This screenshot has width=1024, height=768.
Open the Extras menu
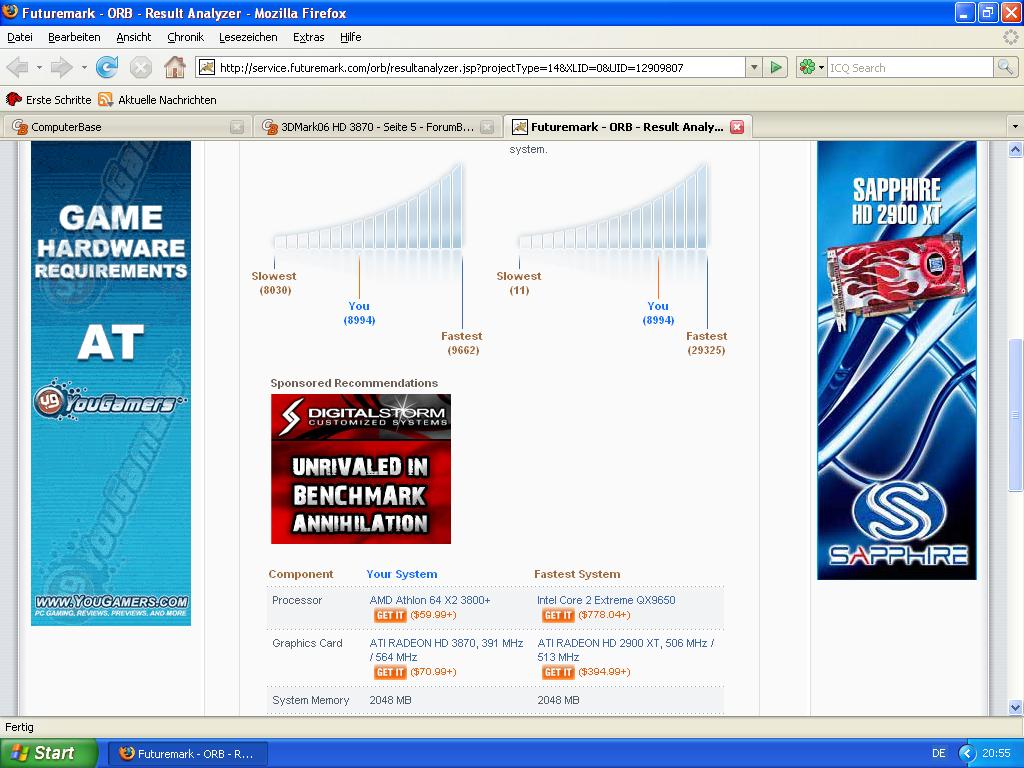pyautogui.click(x=309, y=37)
